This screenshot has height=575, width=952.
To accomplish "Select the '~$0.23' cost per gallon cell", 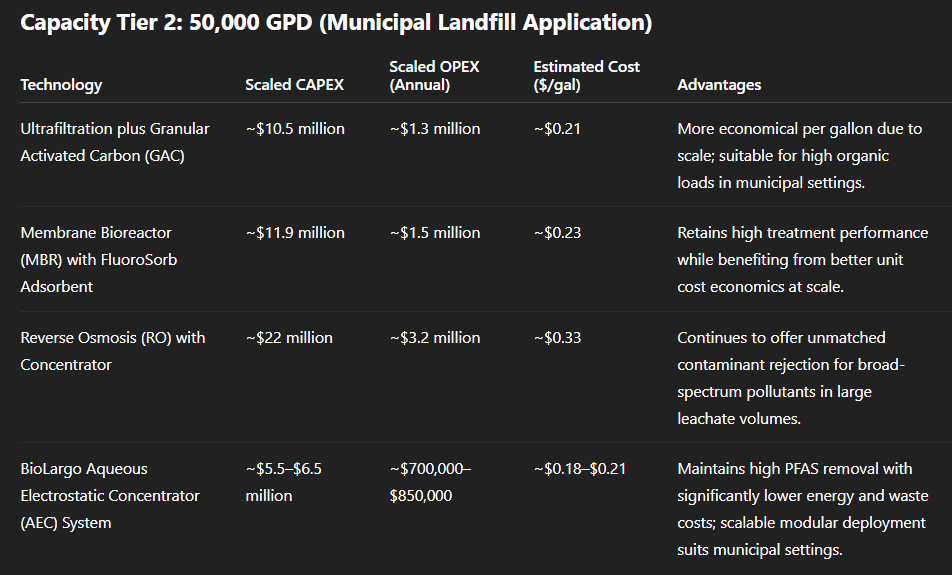I will coord(557,233).
